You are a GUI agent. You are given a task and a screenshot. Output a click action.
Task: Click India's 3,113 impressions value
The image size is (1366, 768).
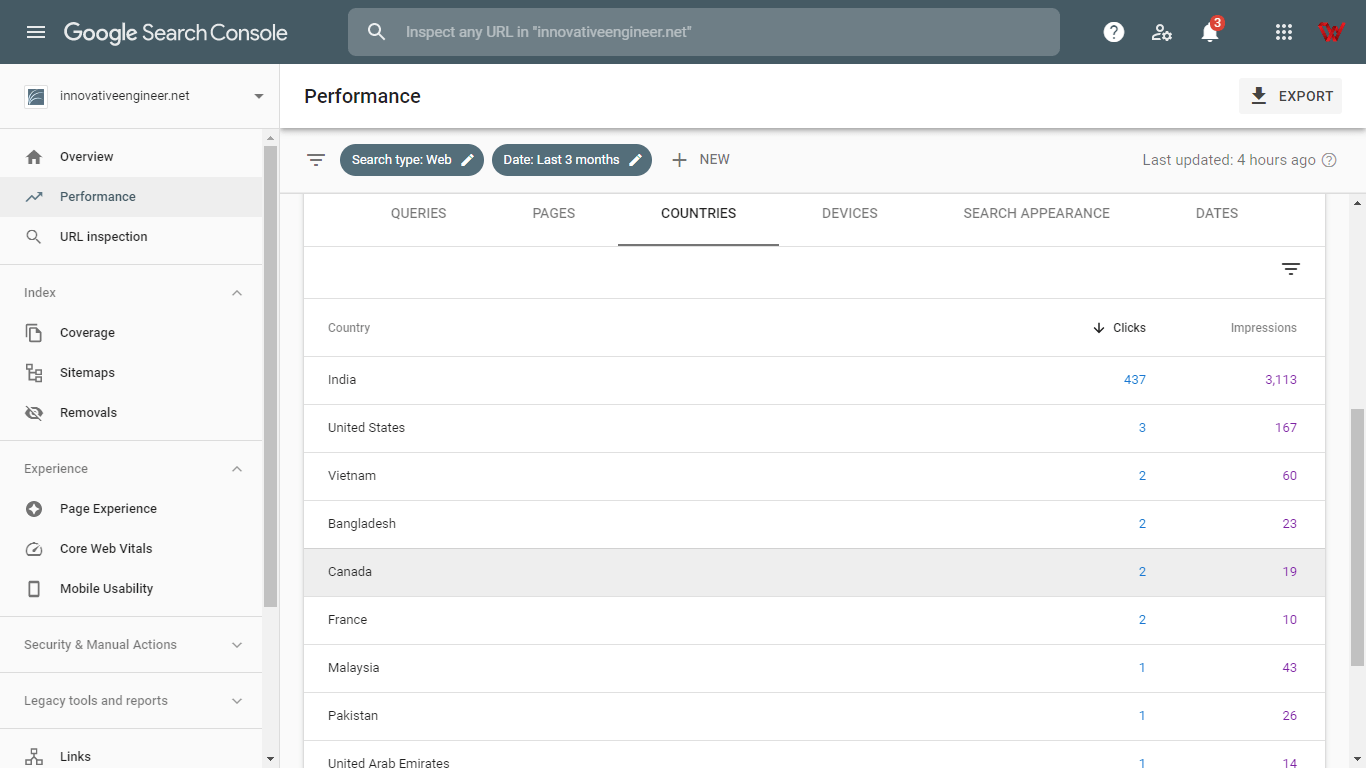click(1280, 380)
